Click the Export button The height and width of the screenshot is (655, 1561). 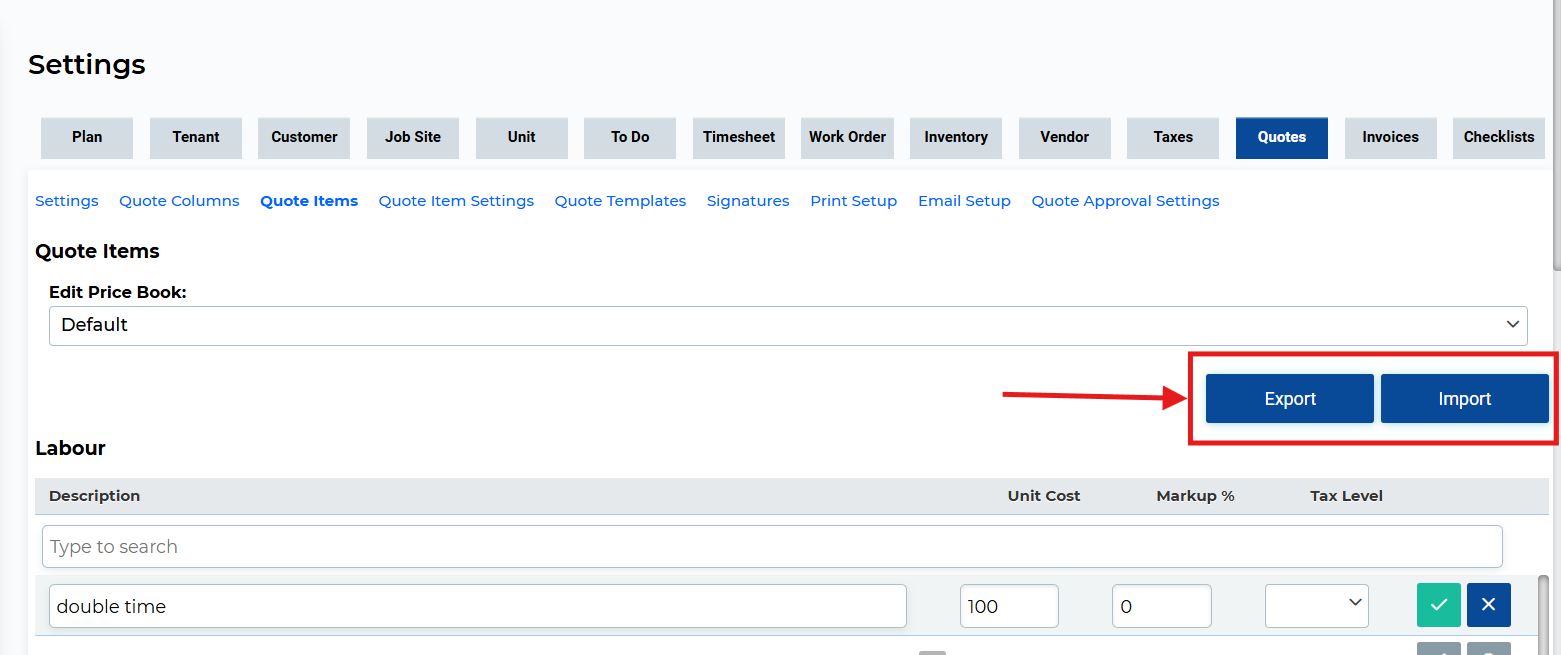[x=1289, y=399]
